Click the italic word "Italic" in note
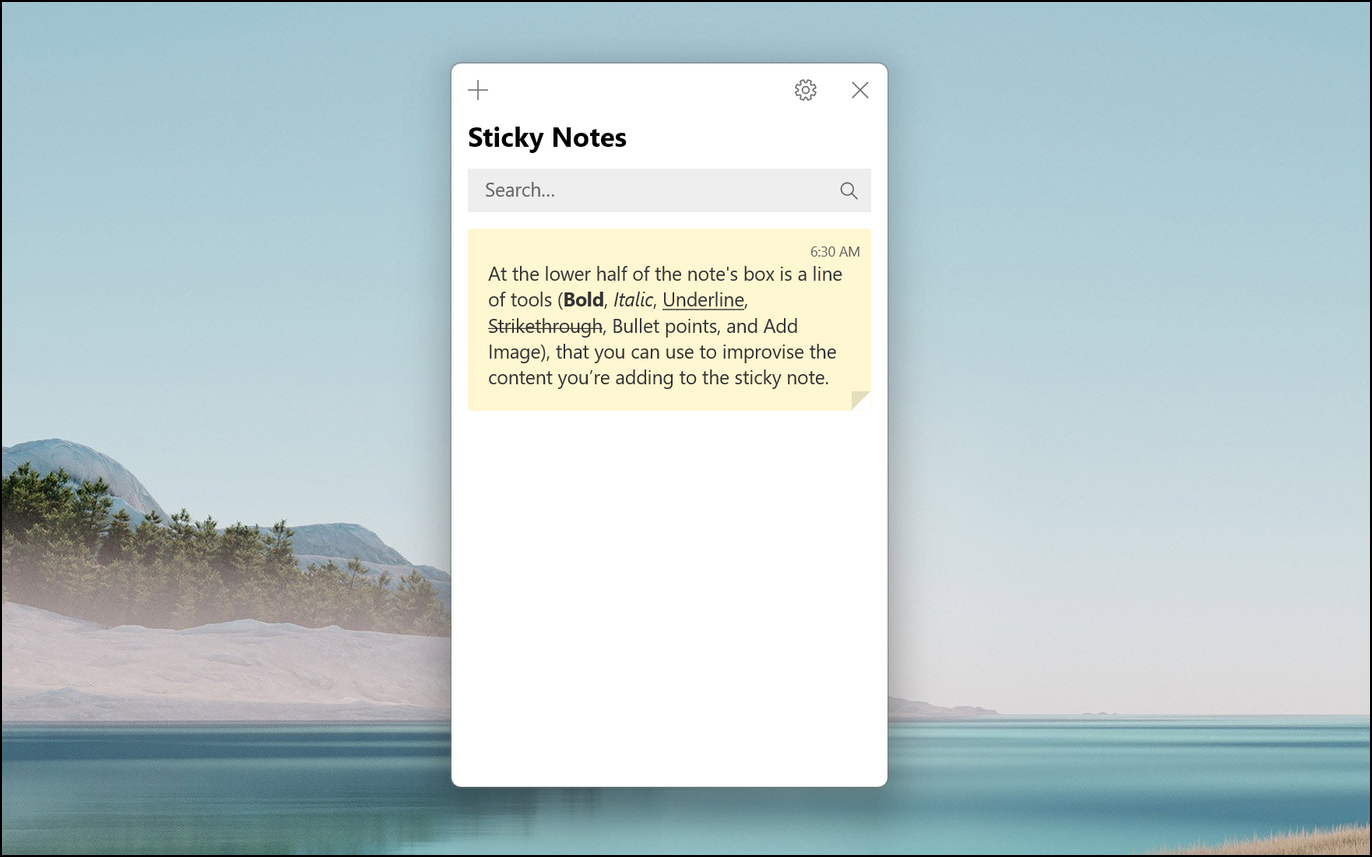Screen dimensions: 1372x857 click(633, 300)
